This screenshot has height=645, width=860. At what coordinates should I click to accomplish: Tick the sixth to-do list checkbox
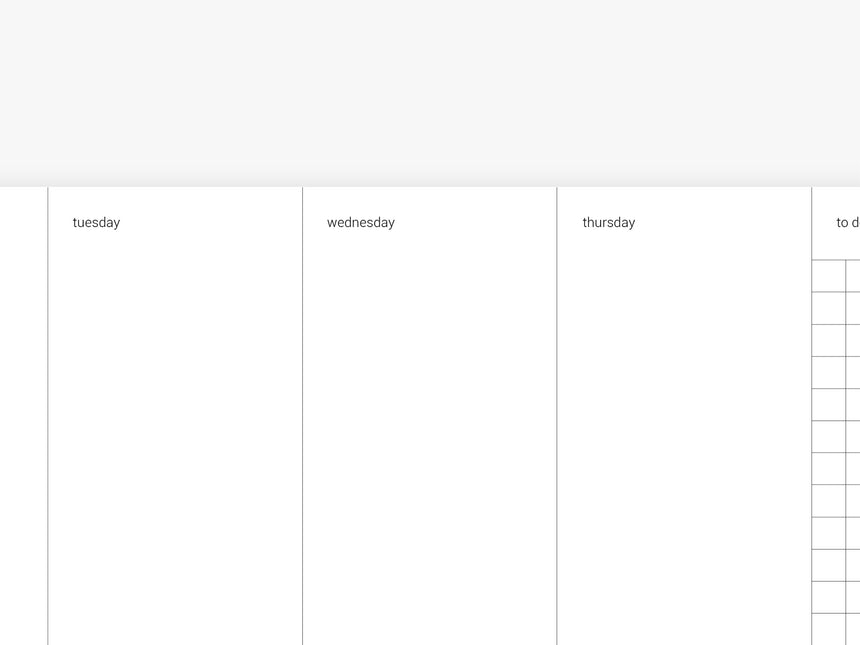pos(829,436)
